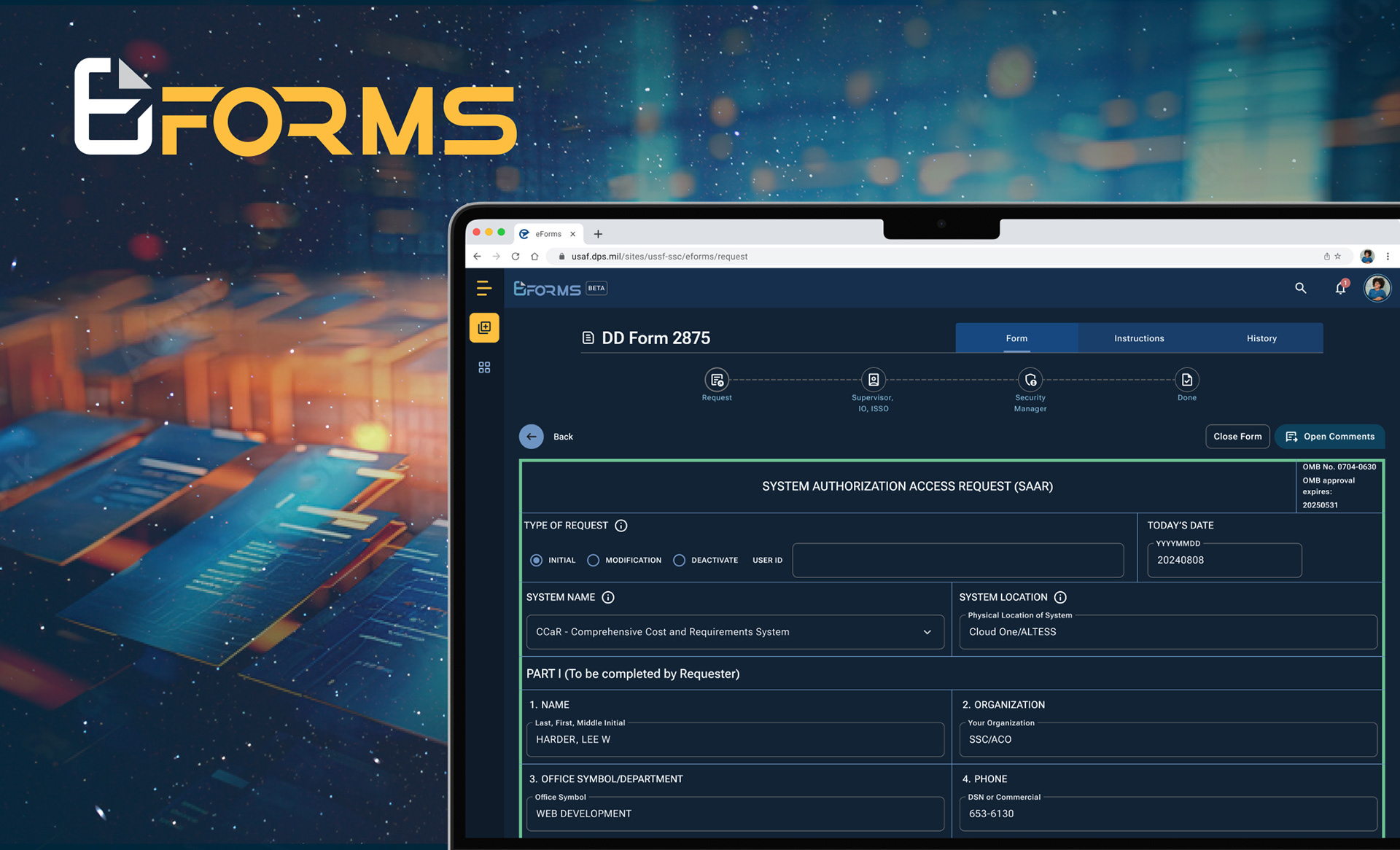Screen dimensions: 1400x850
Task: Click the share icon in address bar
Action: (x=1326, y=257)
